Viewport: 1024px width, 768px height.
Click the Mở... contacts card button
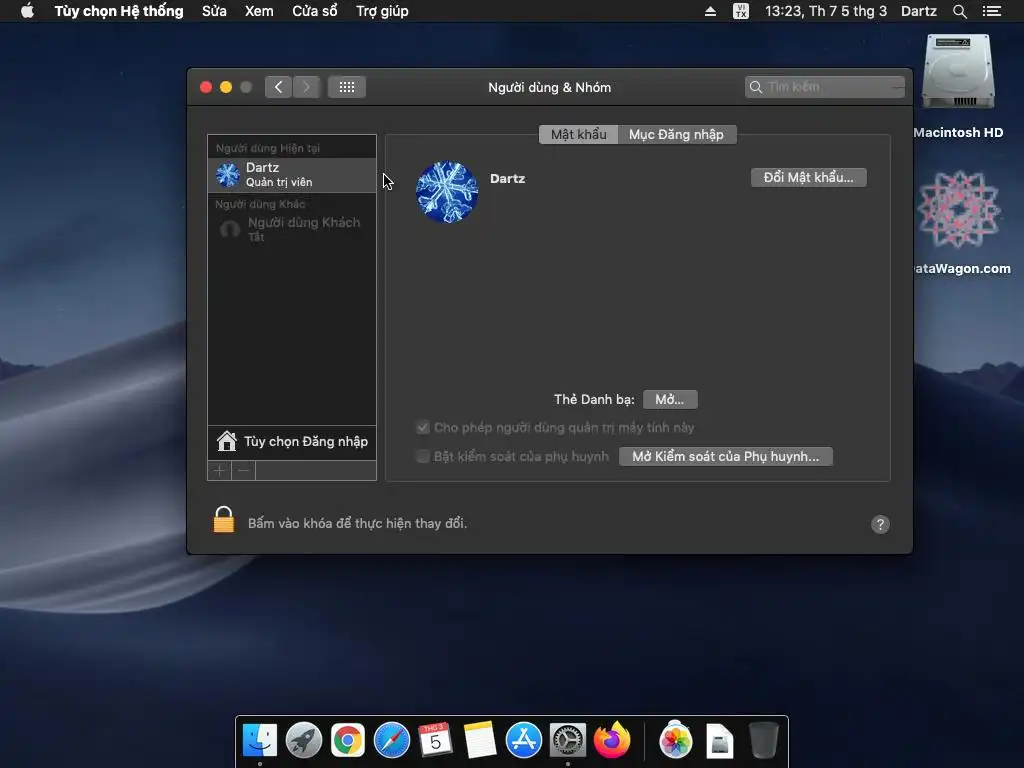coord(670,400)
